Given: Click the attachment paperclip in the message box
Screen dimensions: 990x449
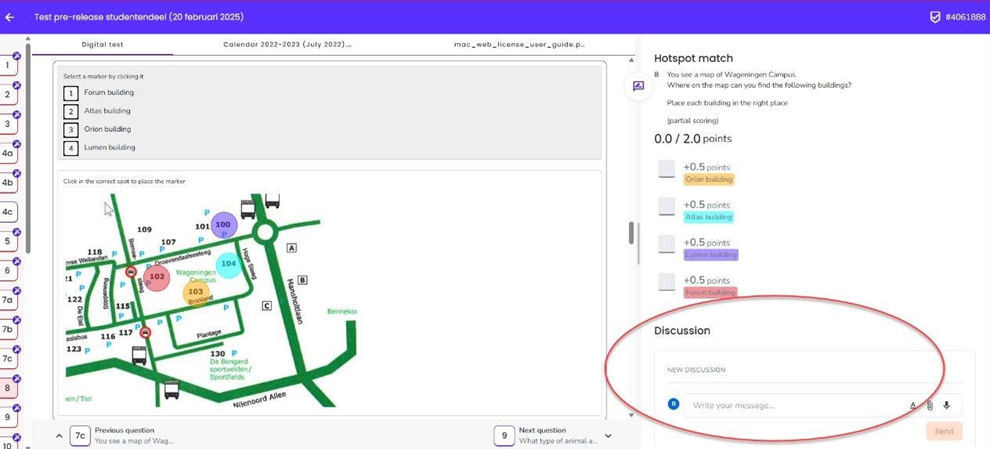Looking at the screenshot, I should [929, 405].
